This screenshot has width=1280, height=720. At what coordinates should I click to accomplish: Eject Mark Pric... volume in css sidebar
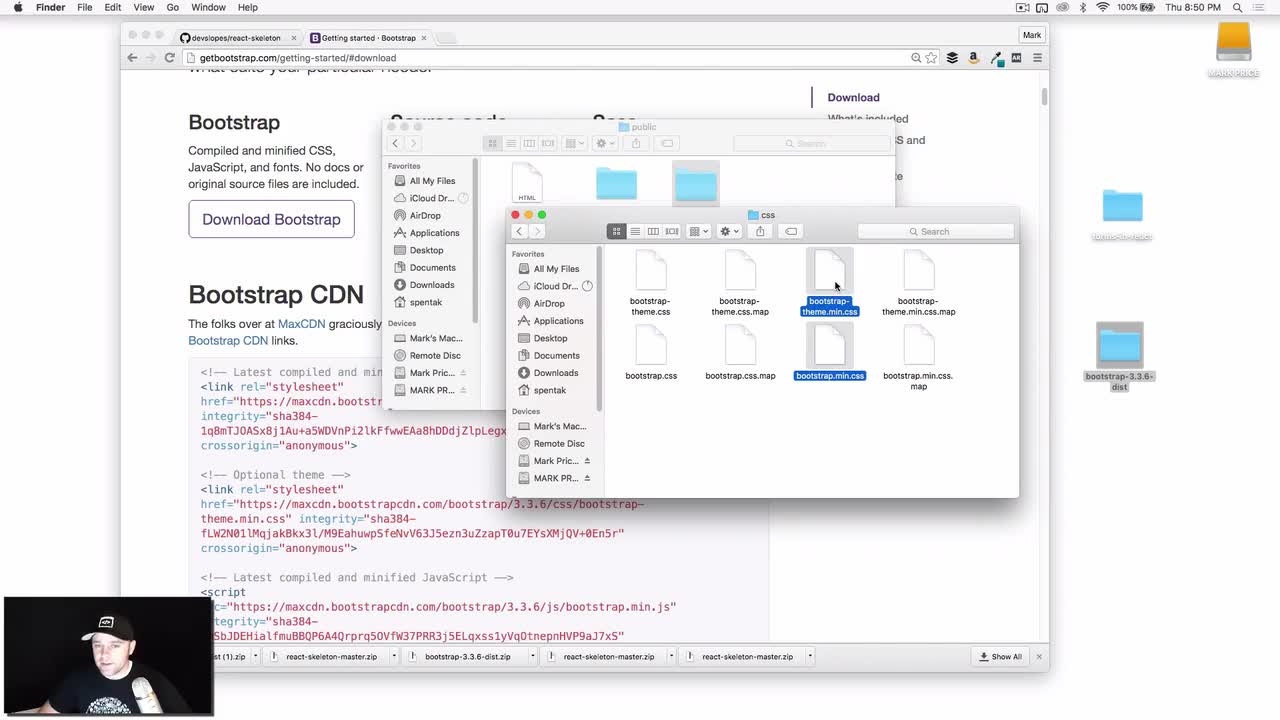point(587,461)
